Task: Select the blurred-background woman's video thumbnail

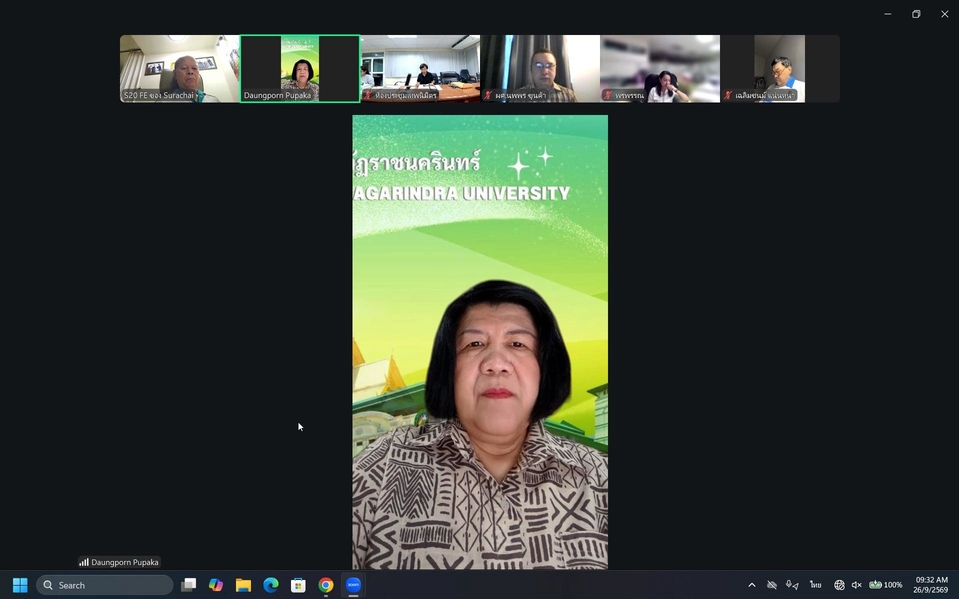Action: coord(660,69)
